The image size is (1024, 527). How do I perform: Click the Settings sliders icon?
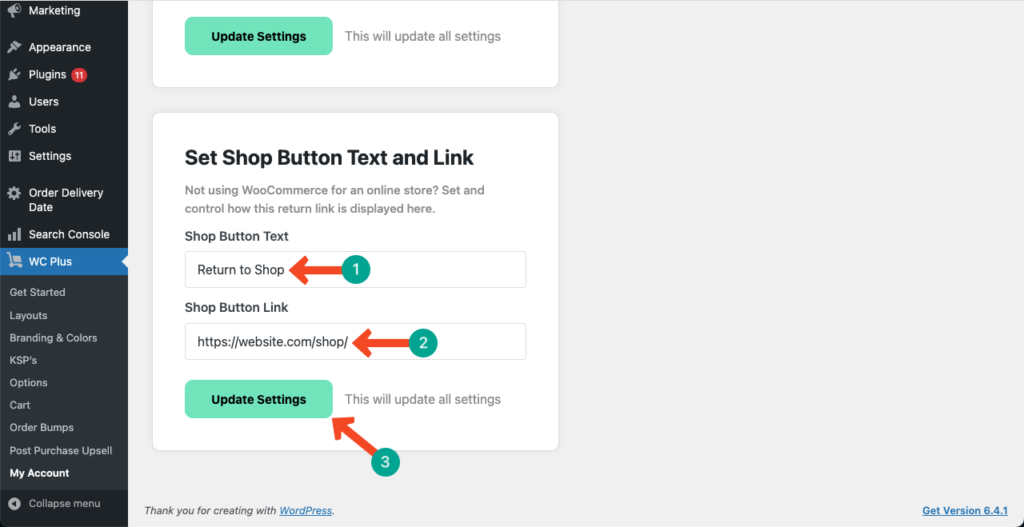(14, 156)
